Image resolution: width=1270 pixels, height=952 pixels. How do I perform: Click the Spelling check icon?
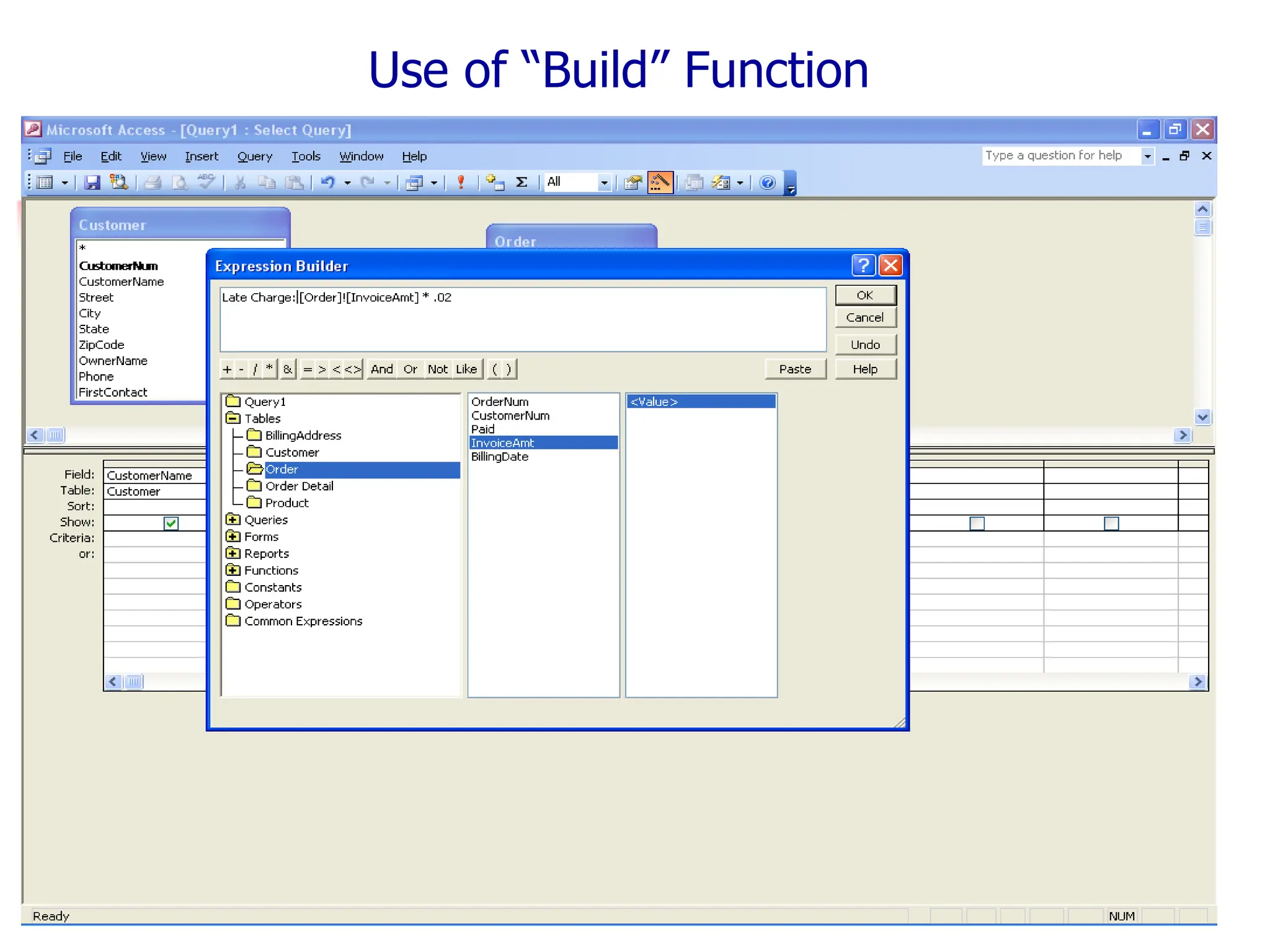coord(206,182)
